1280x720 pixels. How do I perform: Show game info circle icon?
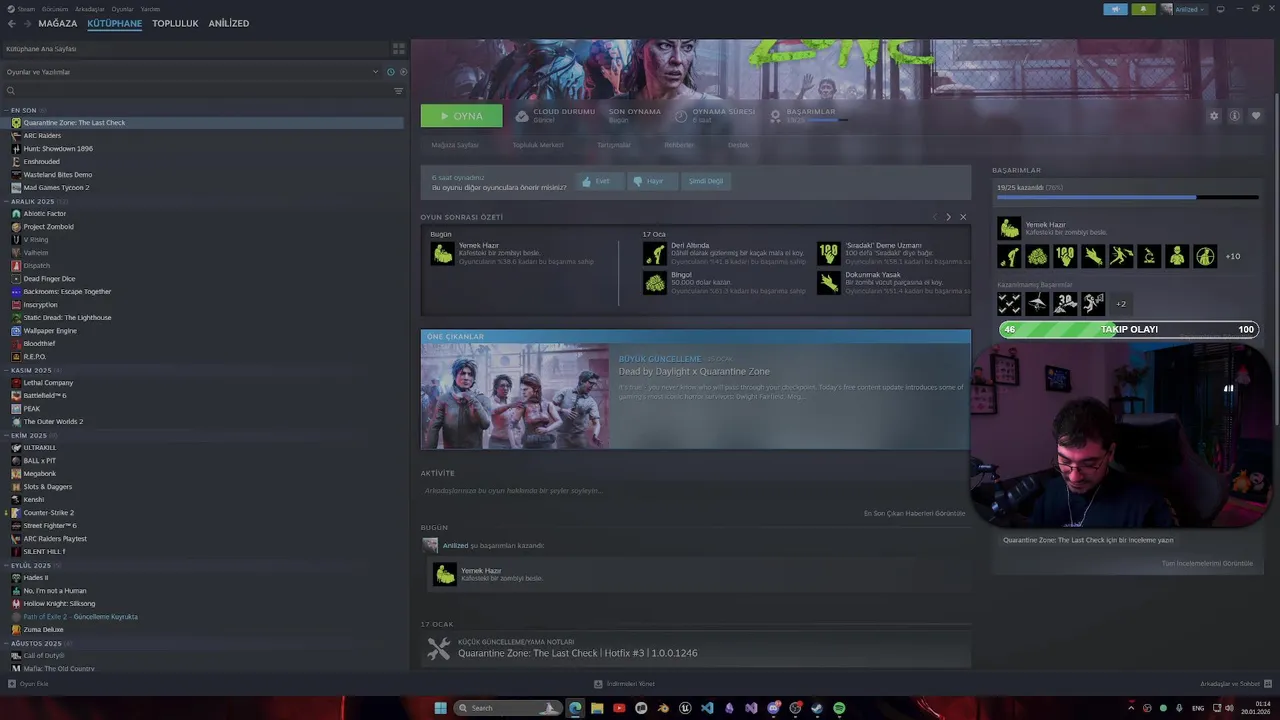tap(1235, 116)
